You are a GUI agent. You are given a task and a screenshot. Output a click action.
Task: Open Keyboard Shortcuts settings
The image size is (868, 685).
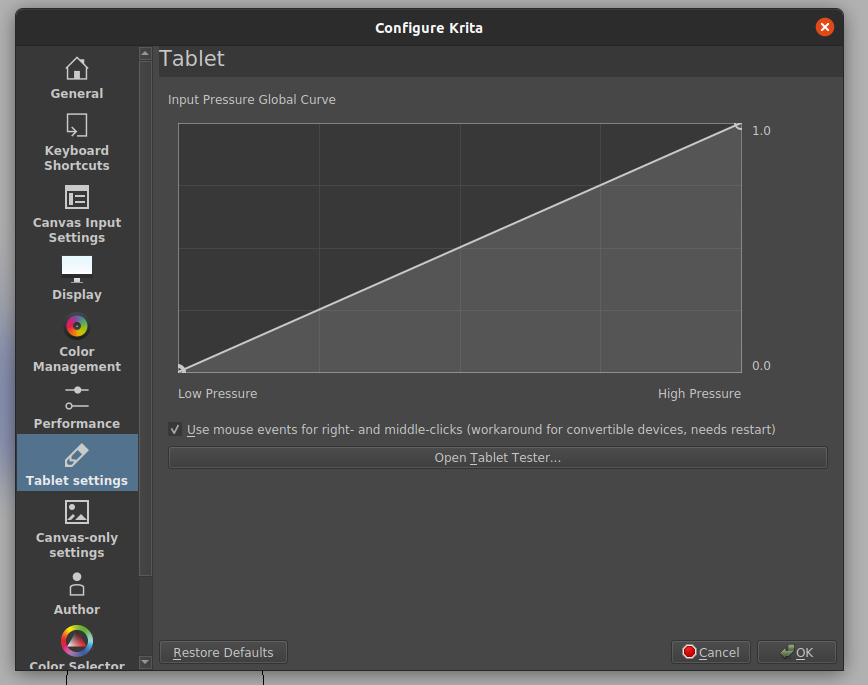77,142
